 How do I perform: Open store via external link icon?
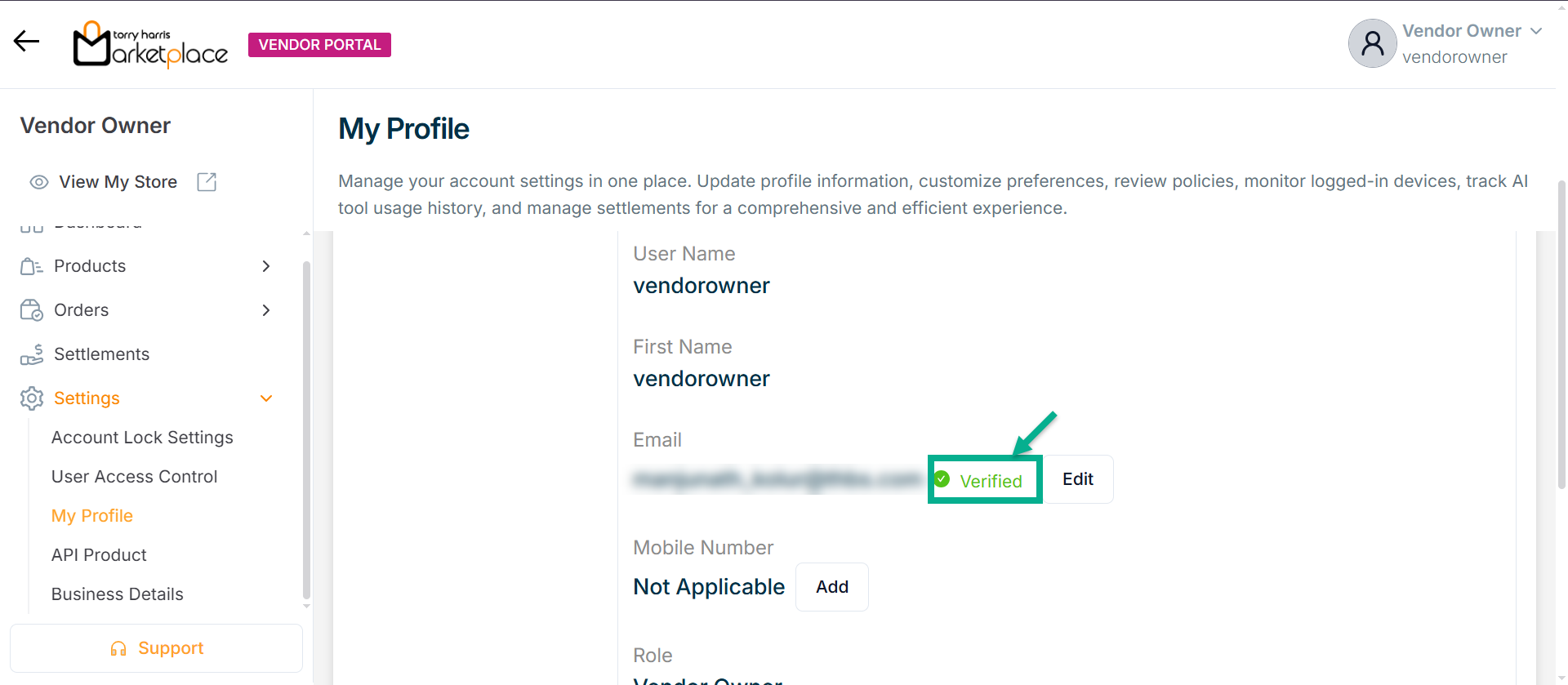point(207,182)
